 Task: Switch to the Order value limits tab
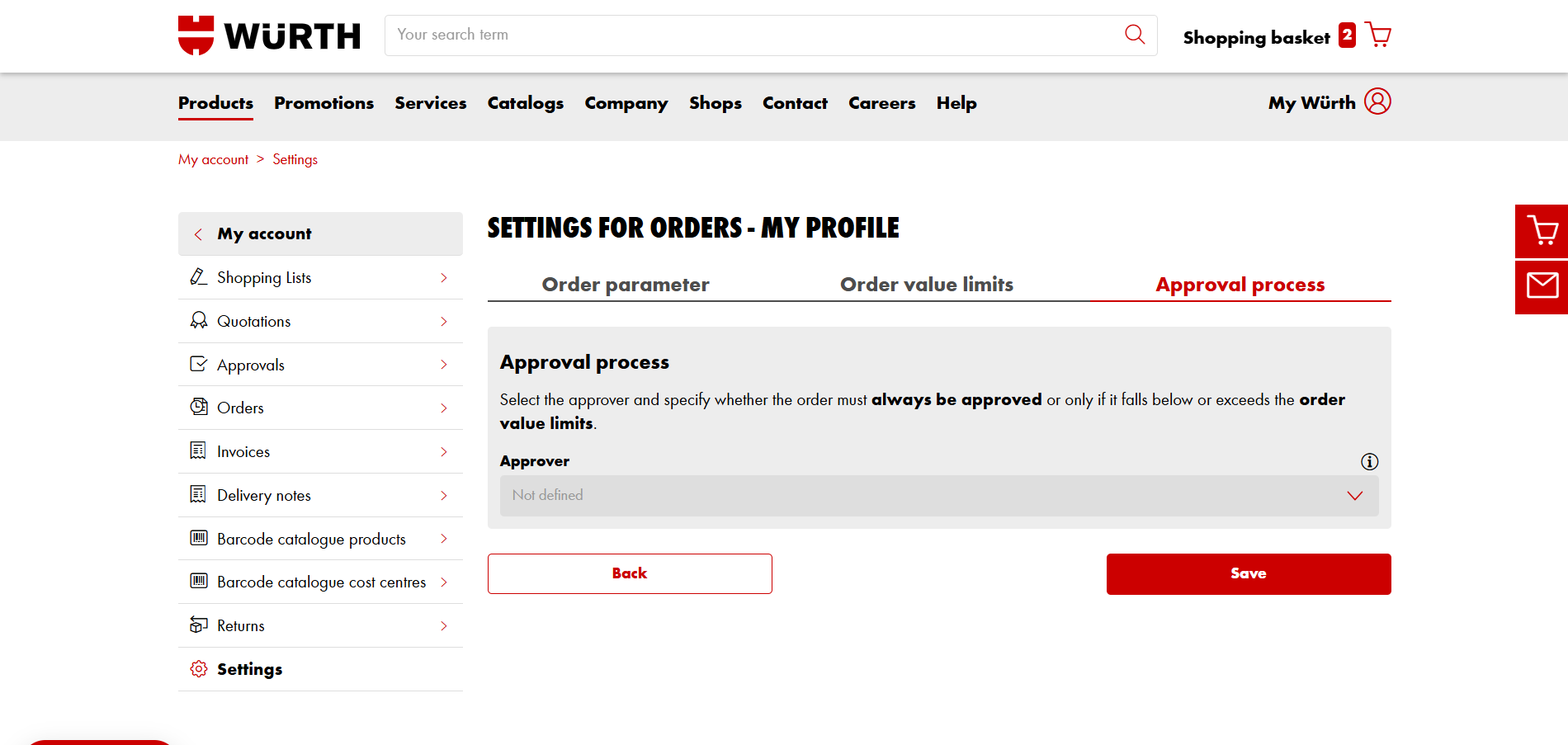click(926, 285)
